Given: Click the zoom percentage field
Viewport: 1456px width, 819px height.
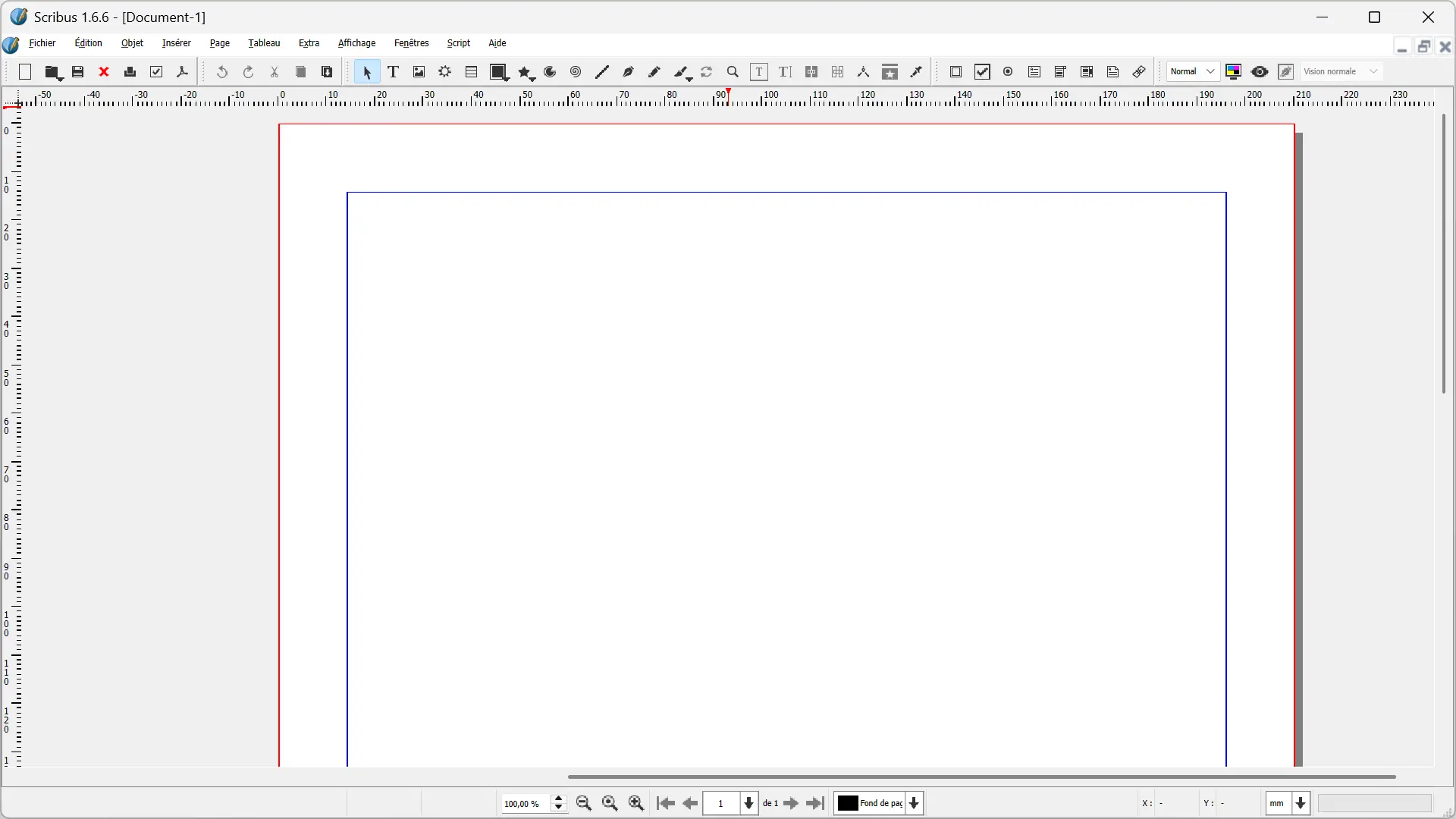Looking at the screenshot, I should pos(526,804).
